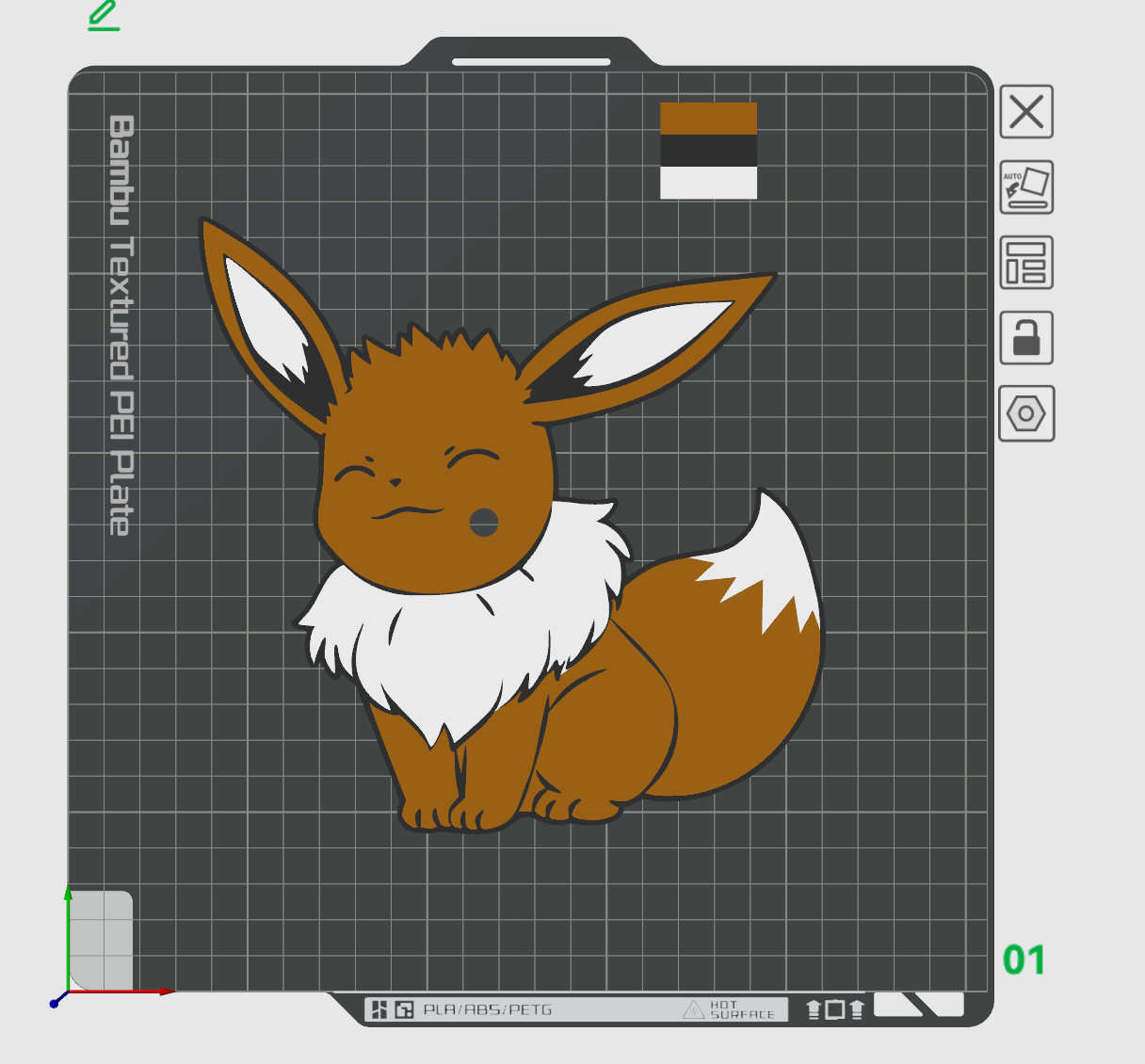The height and width of the screenshot is (1064, 1145).
Task: Click the PLA/ABS/PETG plate label
Action: tap(488, 1009)
